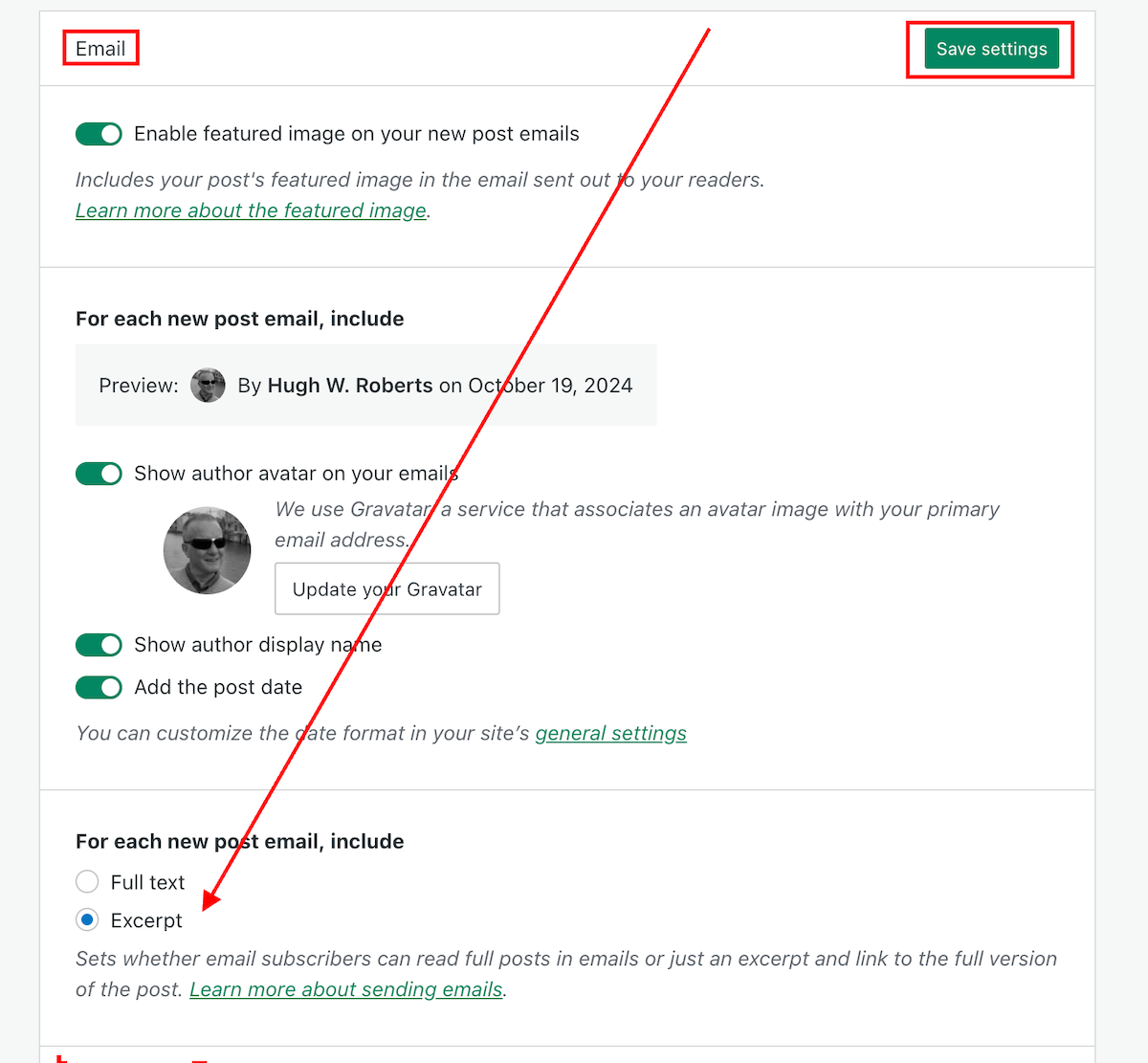The width and height of the screenshot is (1148, 1063).
Task: Select the Full text radio option
Action: (x=87, y=881)
